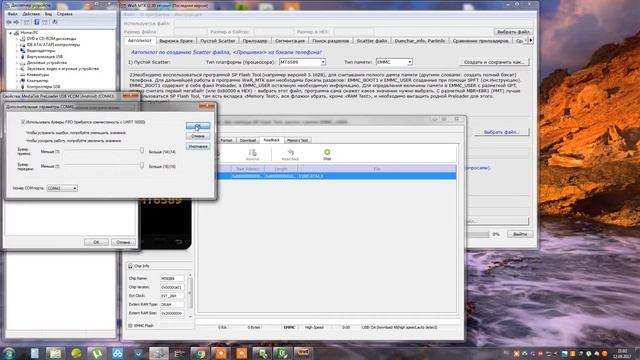Image resolution: width=640 pixels, height=360 pixels.
Task: Open the uTorrent icon on the taskbar
Action: pos(96,353)
